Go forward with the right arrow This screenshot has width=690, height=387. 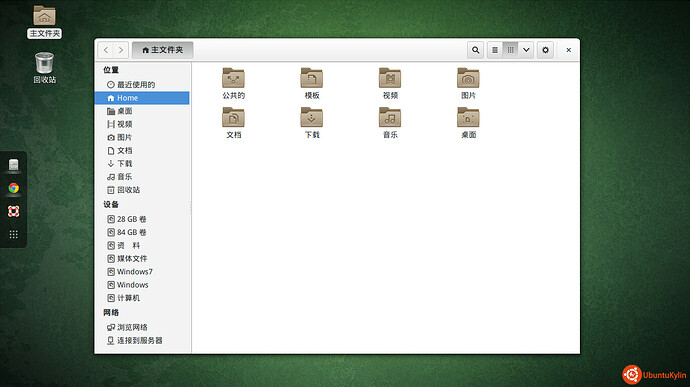coord(121,50)
